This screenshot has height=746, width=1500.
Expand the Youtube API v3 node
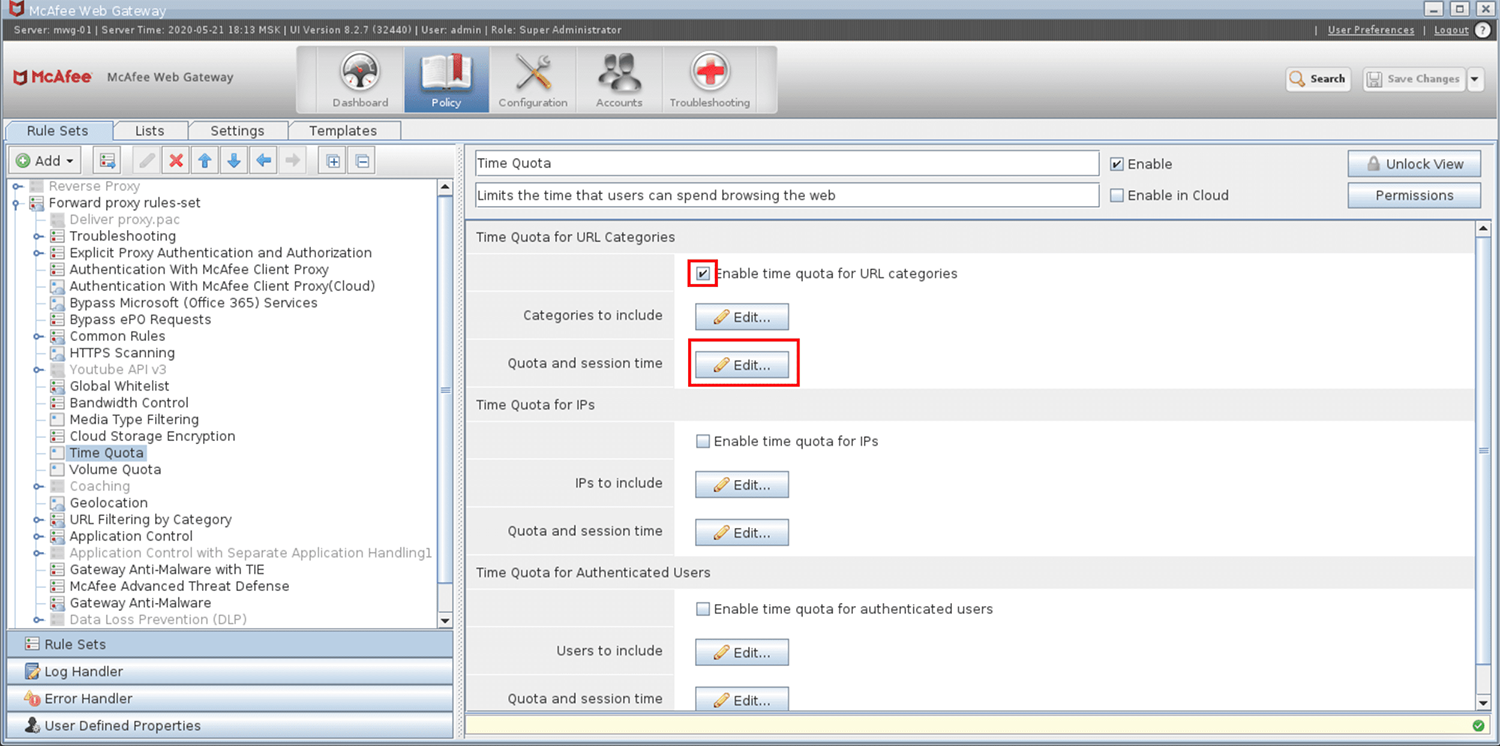click(x=38, y=370)
